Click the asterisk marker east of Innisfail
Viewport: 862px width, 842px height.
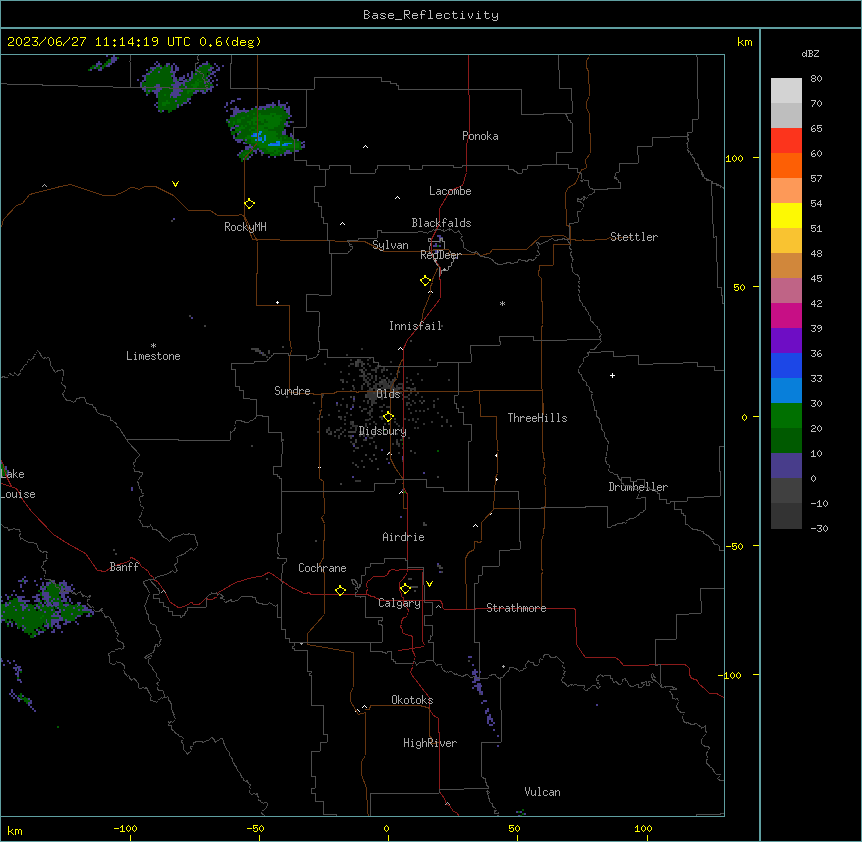[x=502, y=303]
